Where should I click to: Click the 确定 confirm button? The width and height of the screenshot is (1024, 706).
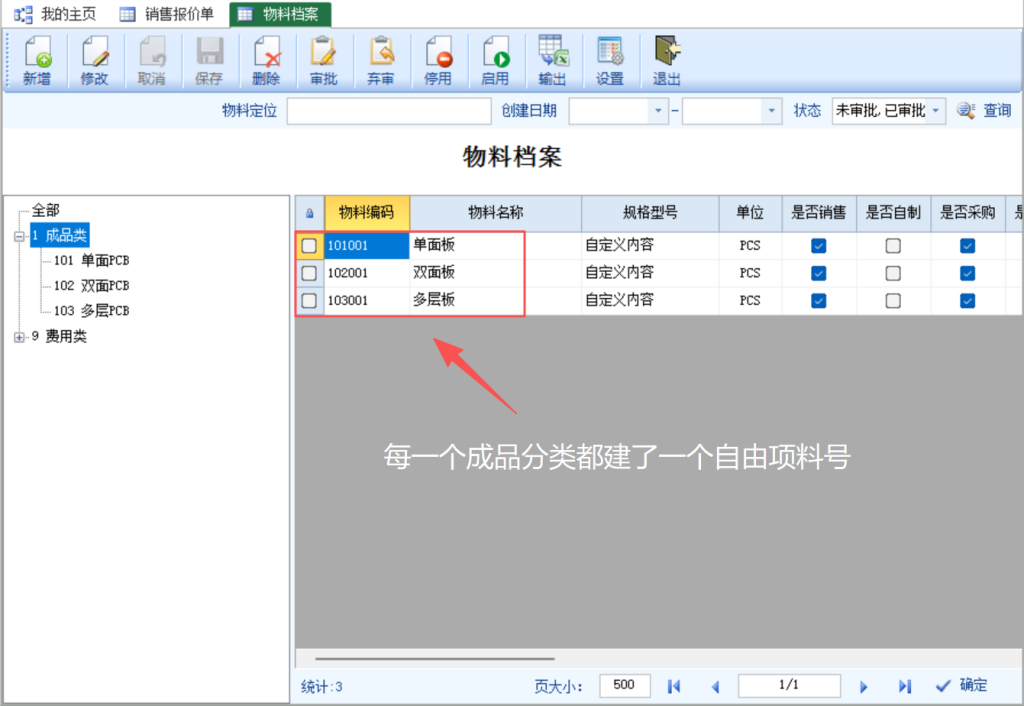click(962, 685)
